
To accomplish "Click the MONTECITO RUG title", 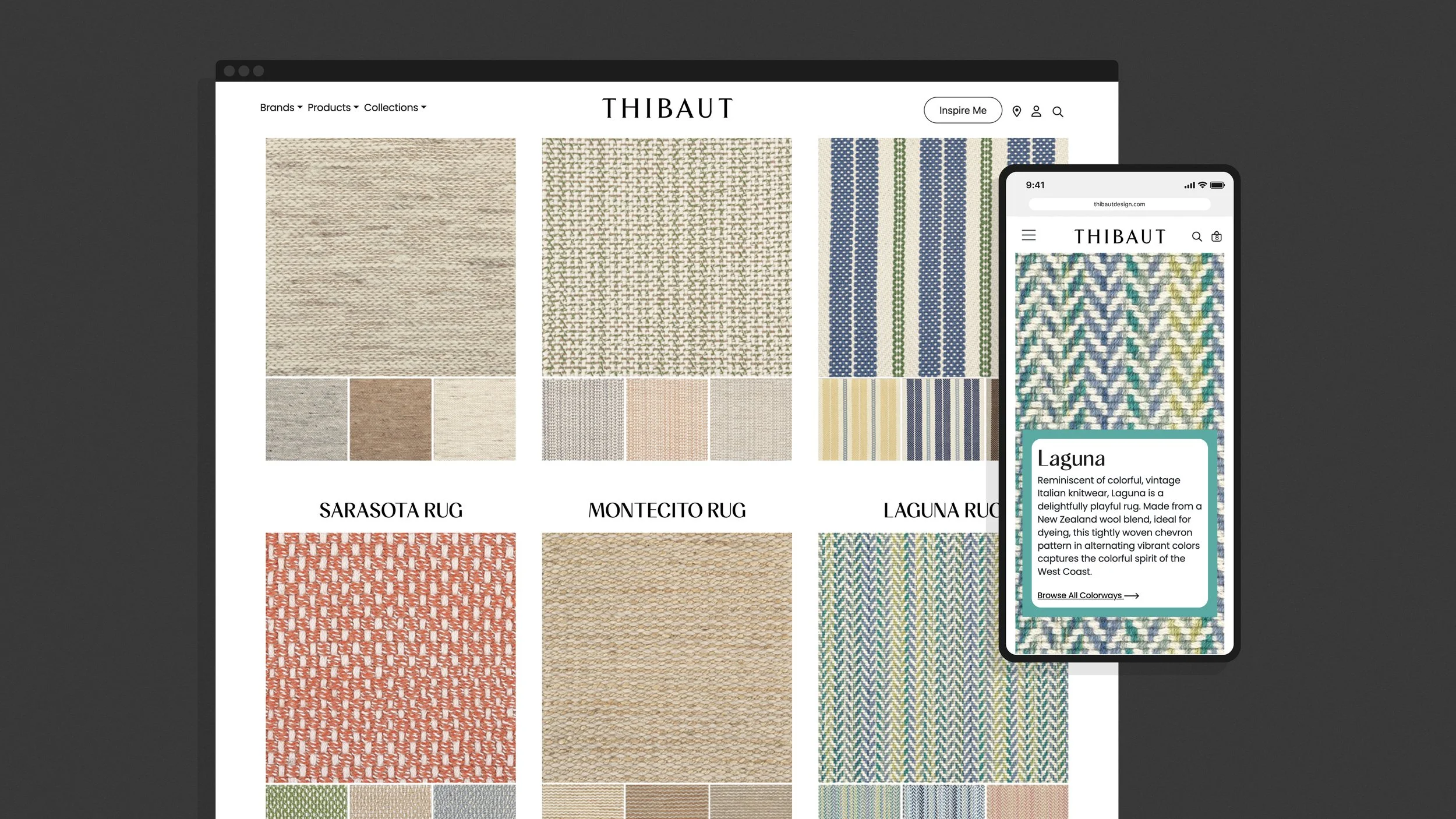I will point(667,510).
